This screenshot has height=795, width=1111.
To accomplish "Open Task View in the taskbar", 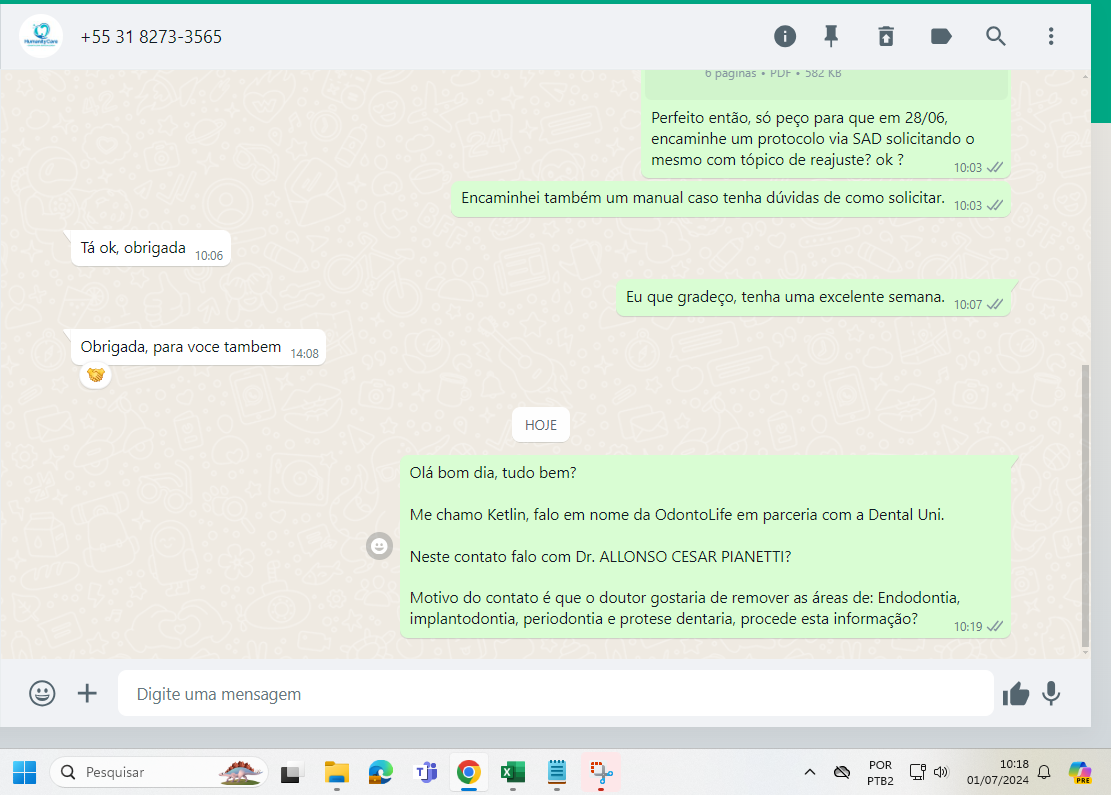I will pos(291,772).
